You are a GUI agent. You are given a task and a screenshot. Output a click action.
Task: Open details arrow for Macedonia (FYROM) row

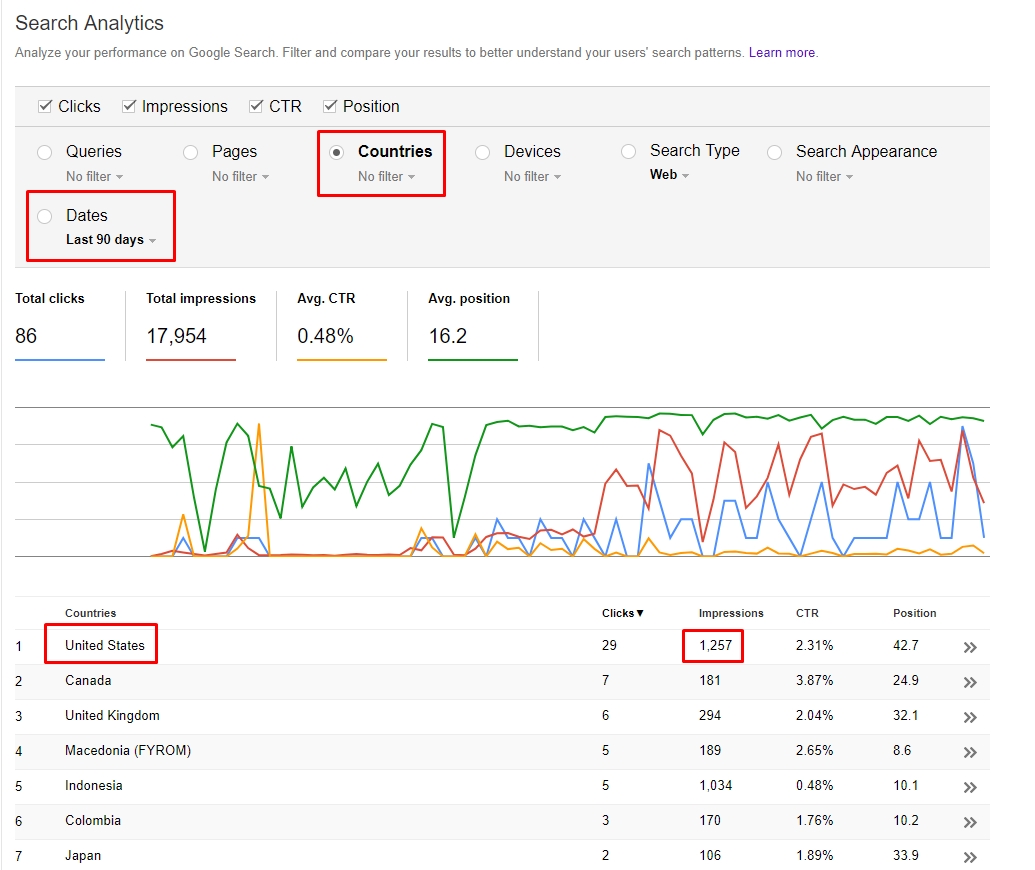(x=969, y=752)
